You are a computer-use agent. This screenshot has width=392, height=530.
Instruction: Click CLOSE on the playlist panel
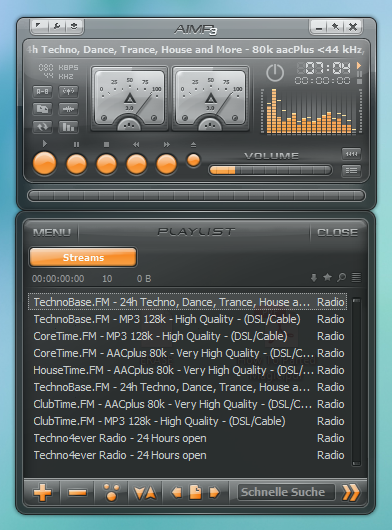point(337,233)
